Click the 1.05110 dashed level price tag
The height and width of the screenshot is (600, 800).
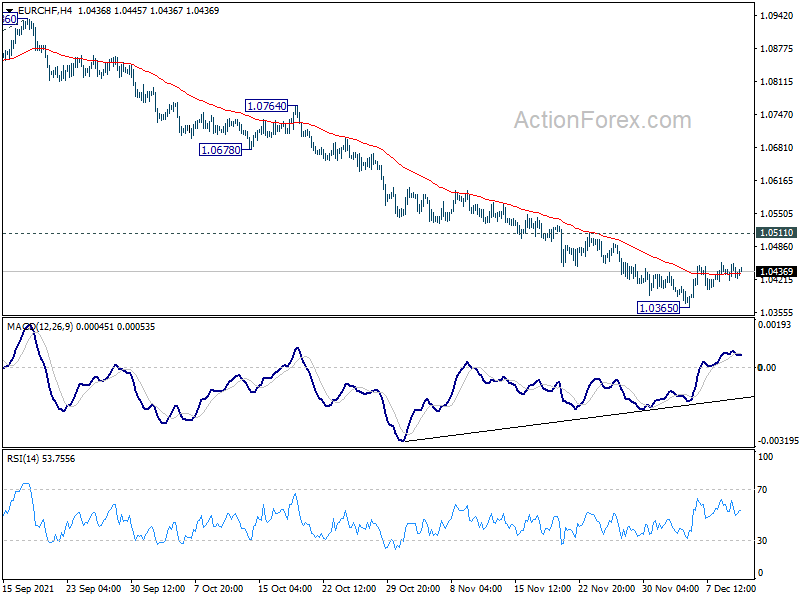click(777, 233)
